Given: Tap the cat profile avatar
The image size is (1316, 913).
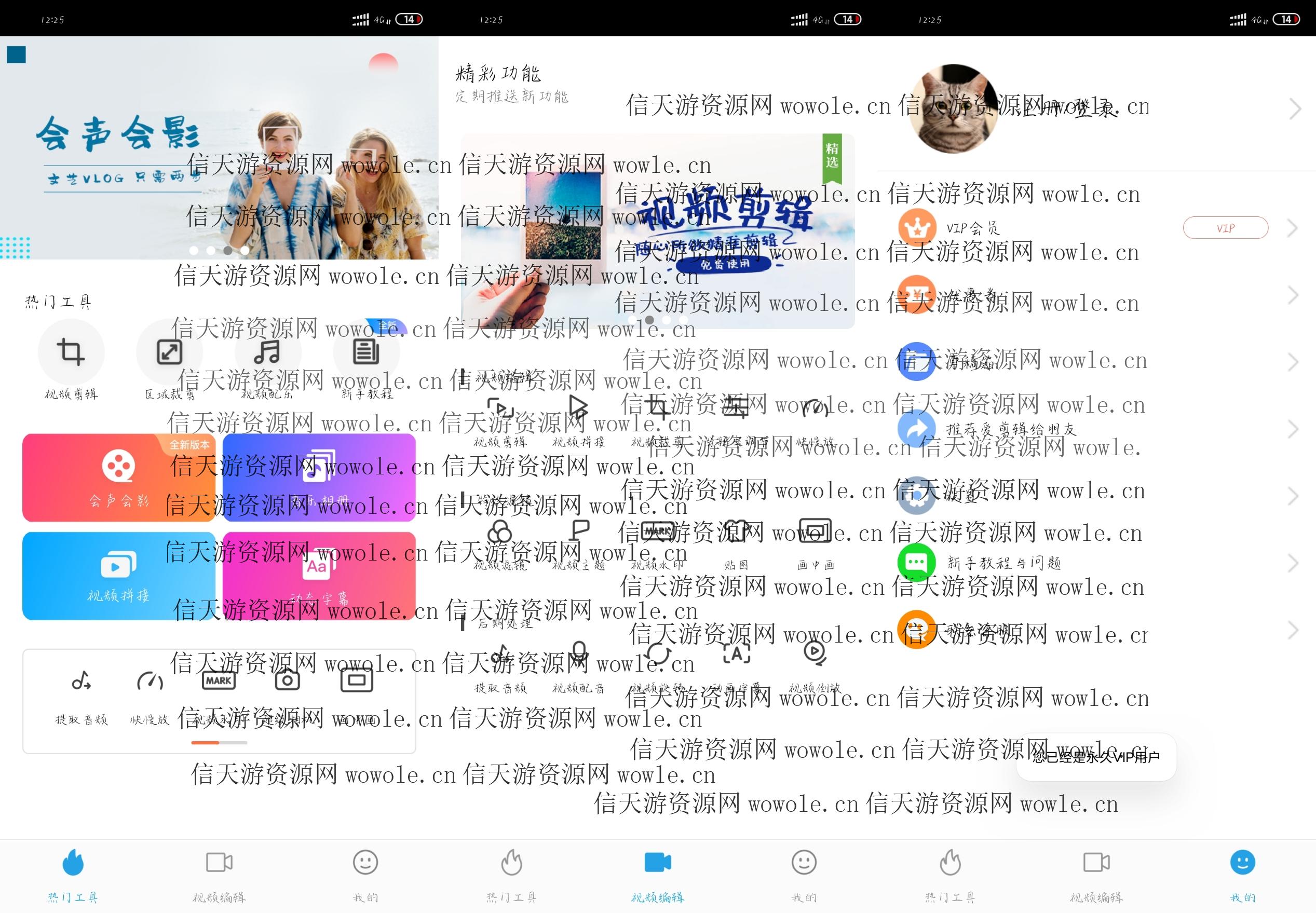Looking at the screenshot, I should 954,108.
